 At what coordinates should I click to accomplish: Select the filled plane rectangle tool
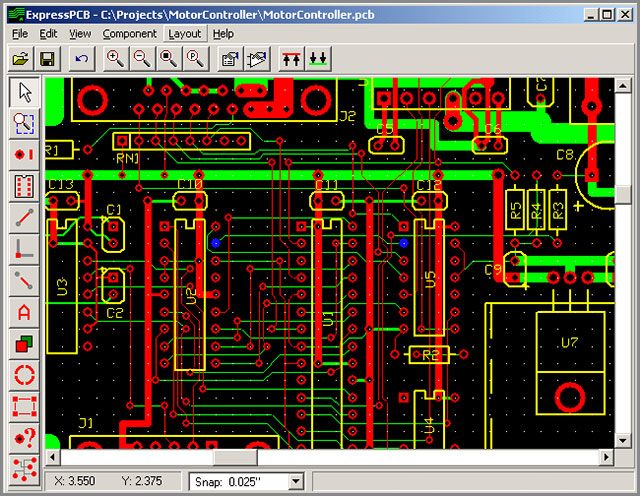(24, 344)
